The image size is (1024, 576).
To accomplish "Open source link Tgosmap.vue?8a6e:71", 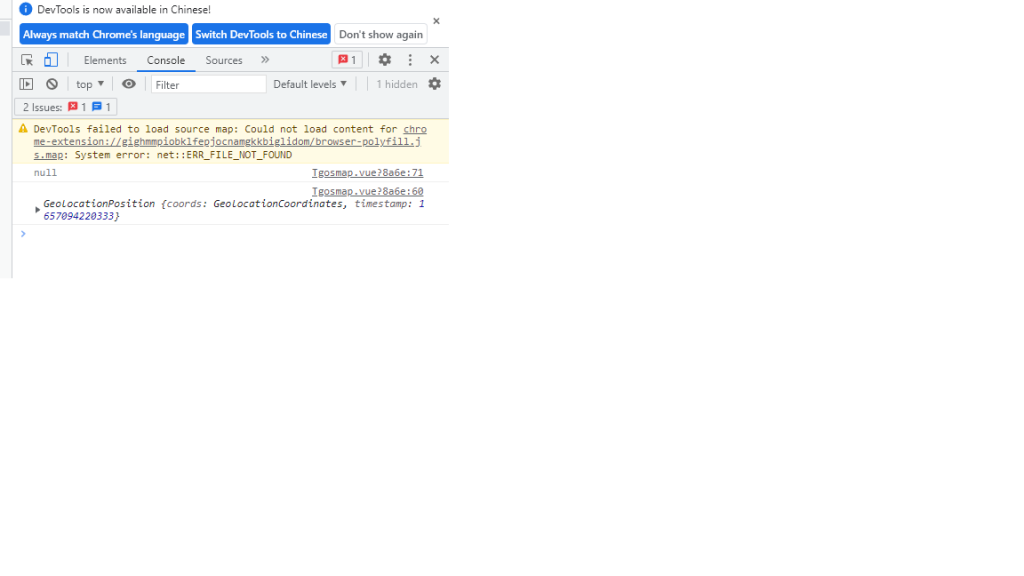I will (367, 172).
